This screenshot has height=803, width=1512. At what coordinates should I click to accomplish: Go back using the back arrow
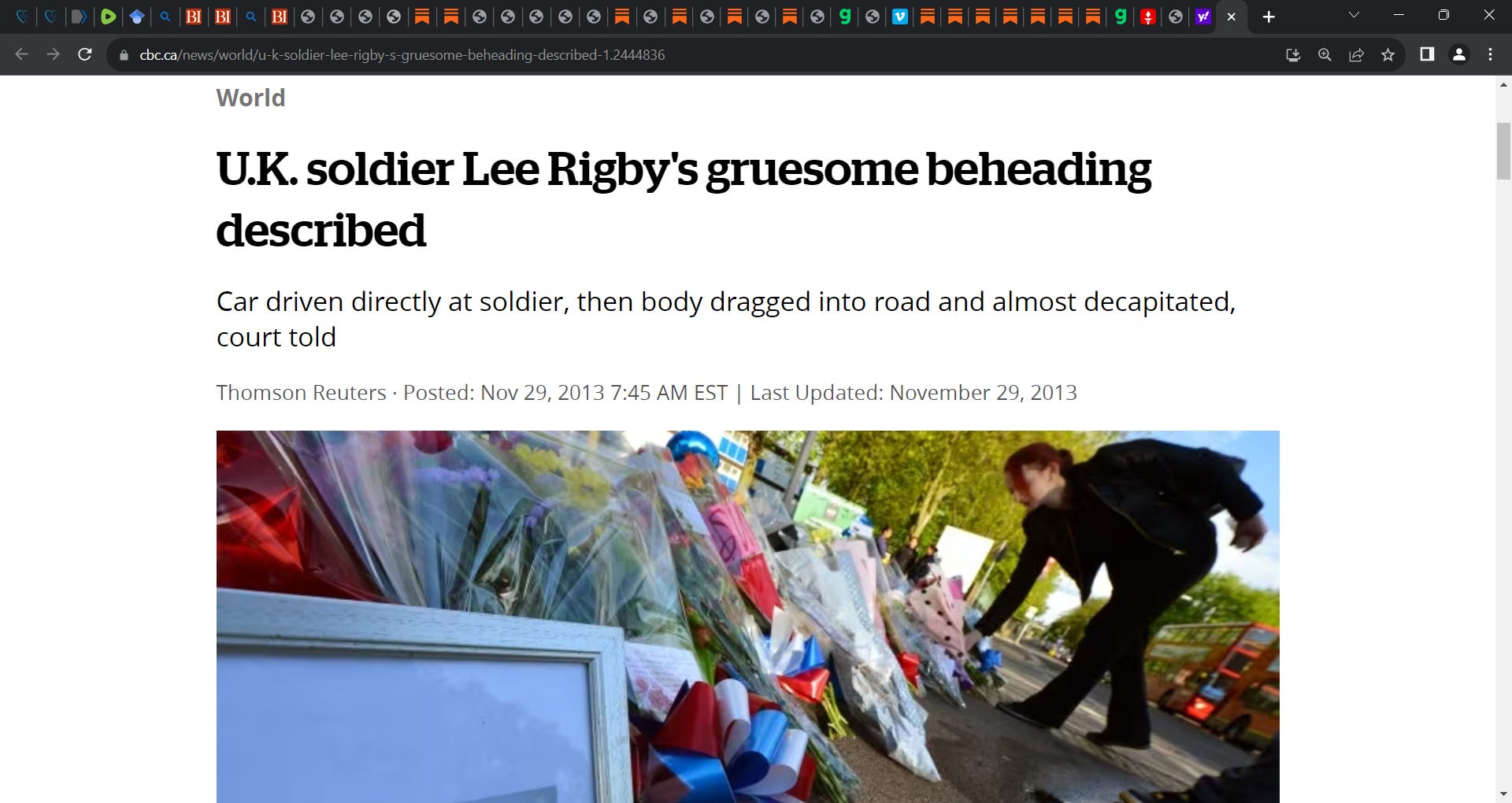22,54
